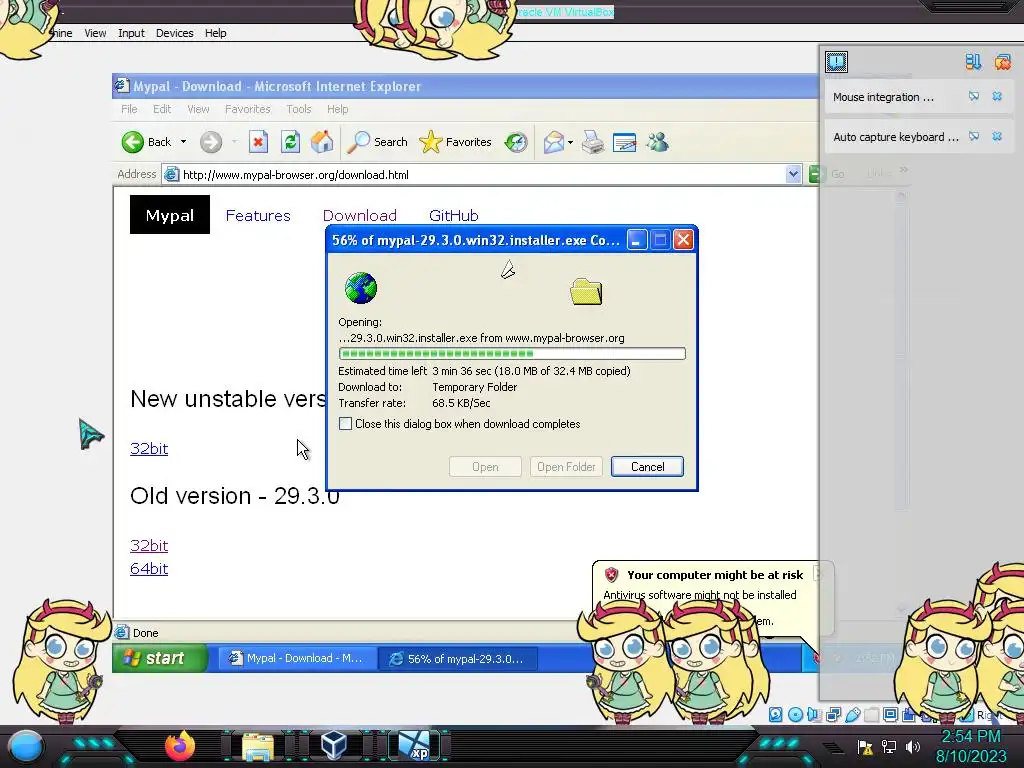1024x768 pixels.
Task: Click the download progress bar
Action: click(x=512, y=353)
